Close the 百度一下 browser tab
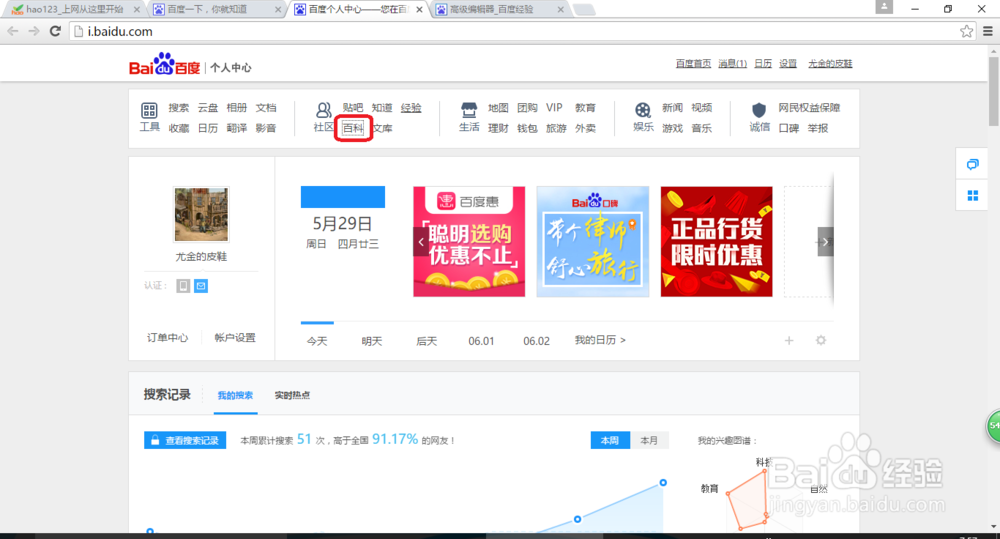The width and height of the screenshot is (1000, 539). [x=277, y=10]
